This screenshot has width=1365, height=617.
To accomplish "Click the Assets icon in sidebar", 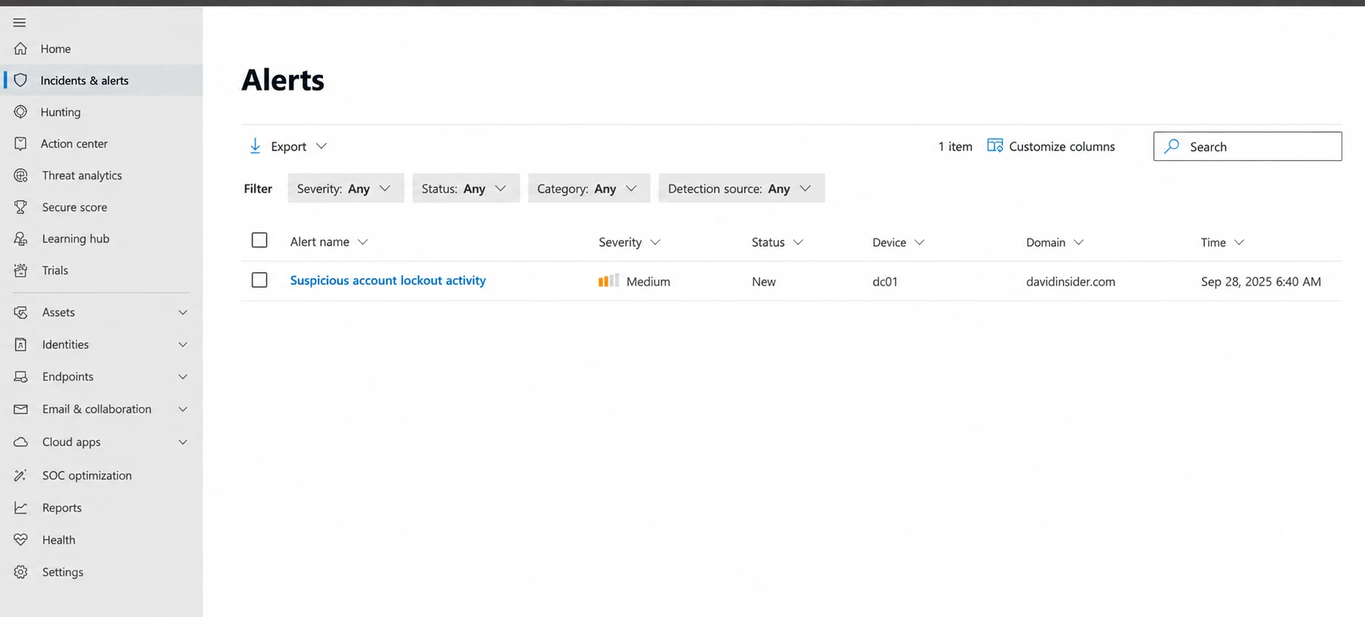I will [21, 312].
